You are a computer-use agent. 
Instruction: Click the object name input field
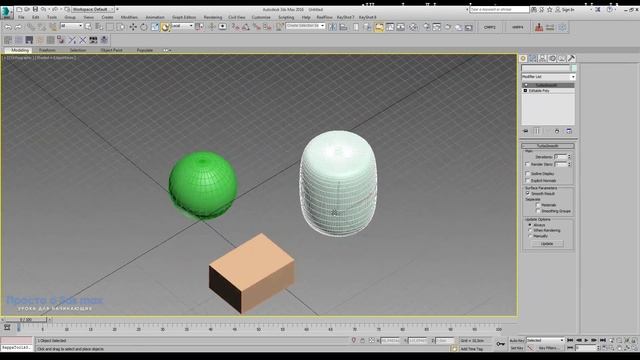(x=546, y=68)
